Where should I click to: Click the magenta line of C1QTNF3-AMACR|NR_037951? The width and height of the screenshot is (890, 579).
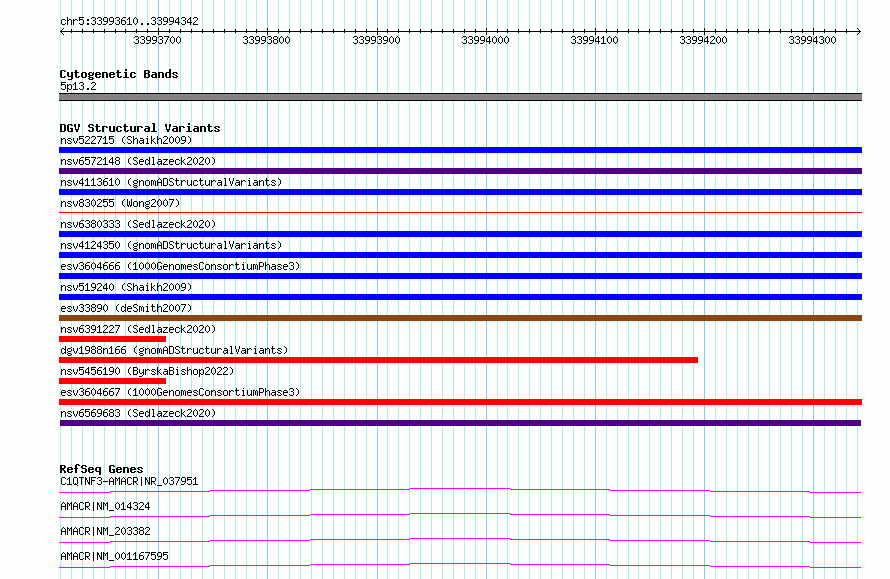tap(460, 490)
